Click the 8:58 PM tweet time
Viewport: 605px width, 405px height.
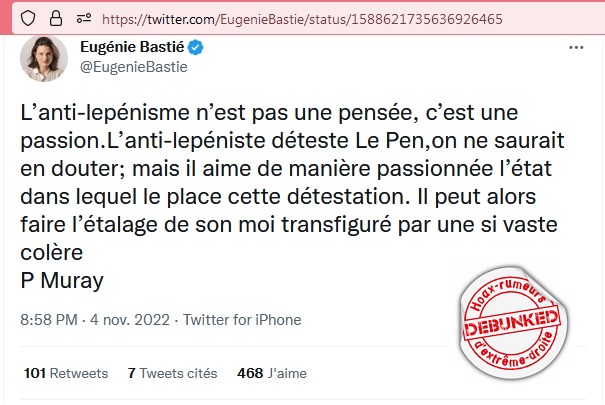tap(49, 322)
